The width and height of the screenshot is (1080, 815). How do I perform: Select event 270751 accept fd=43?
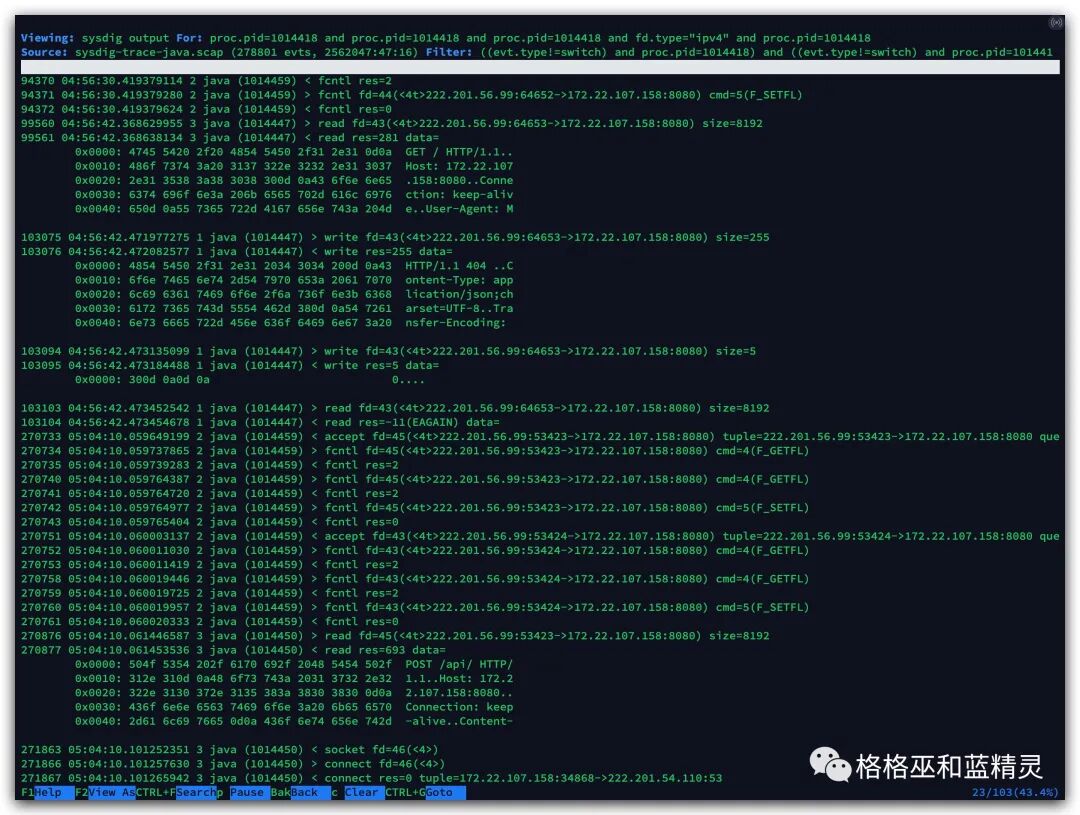click(x=540, y=536)
